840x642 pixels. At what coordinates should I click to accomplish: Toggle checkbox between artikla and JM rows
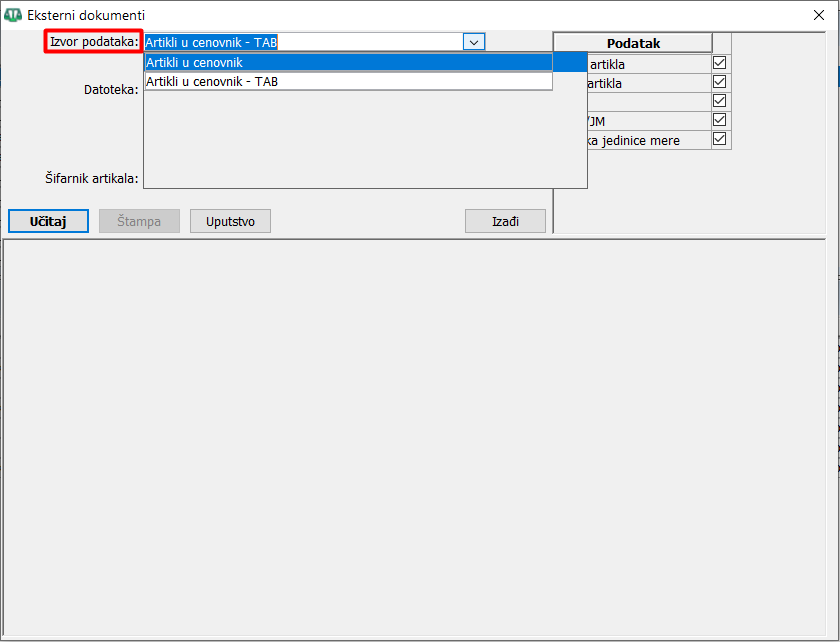[719, 101]
